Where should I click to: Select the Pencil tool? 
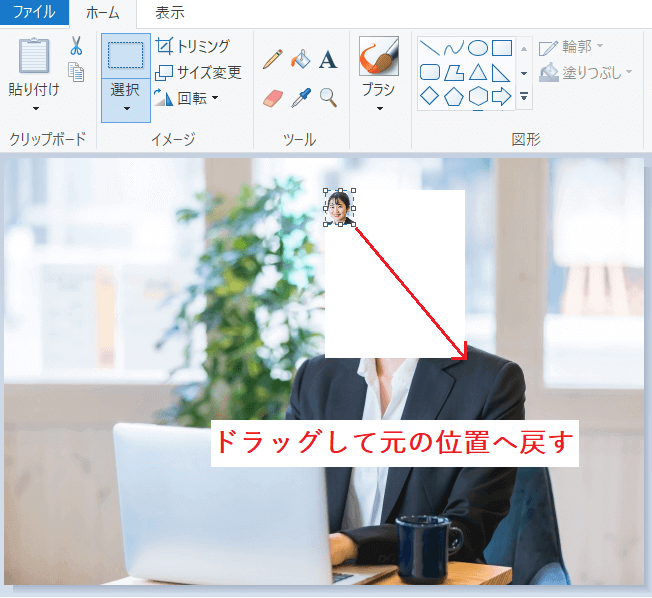273,59
